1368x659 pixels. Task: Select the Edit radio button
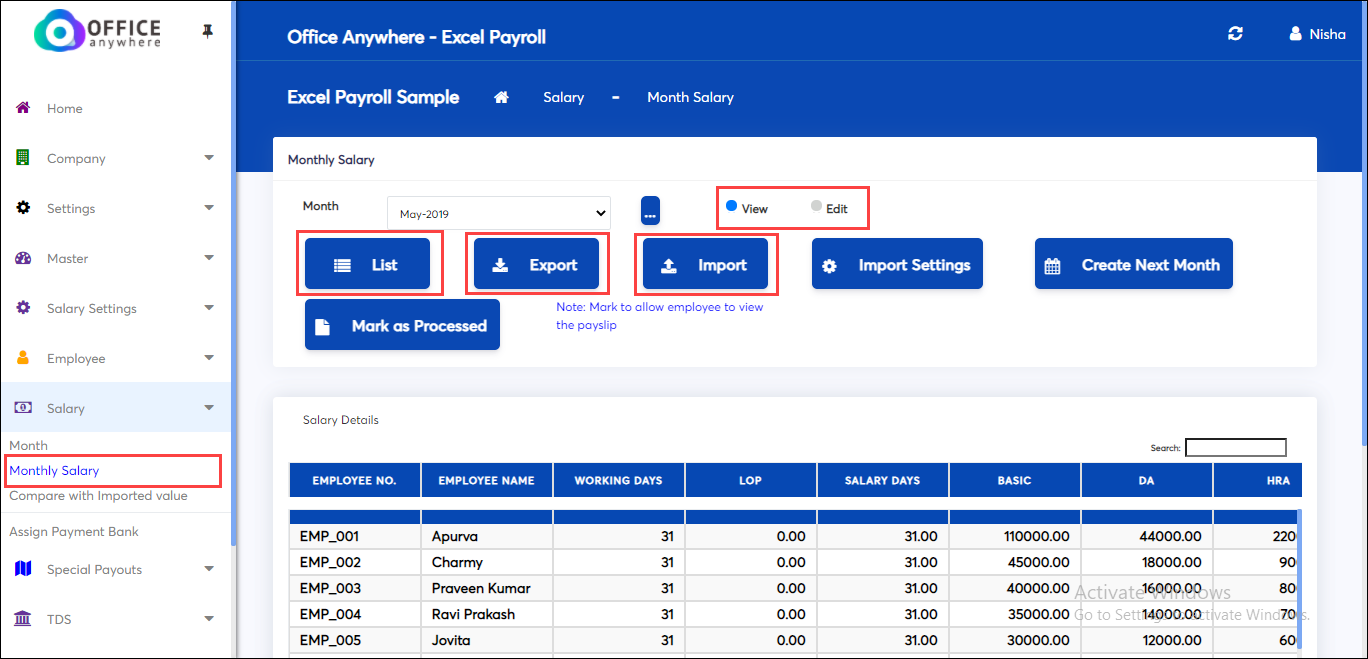(816, 206)
